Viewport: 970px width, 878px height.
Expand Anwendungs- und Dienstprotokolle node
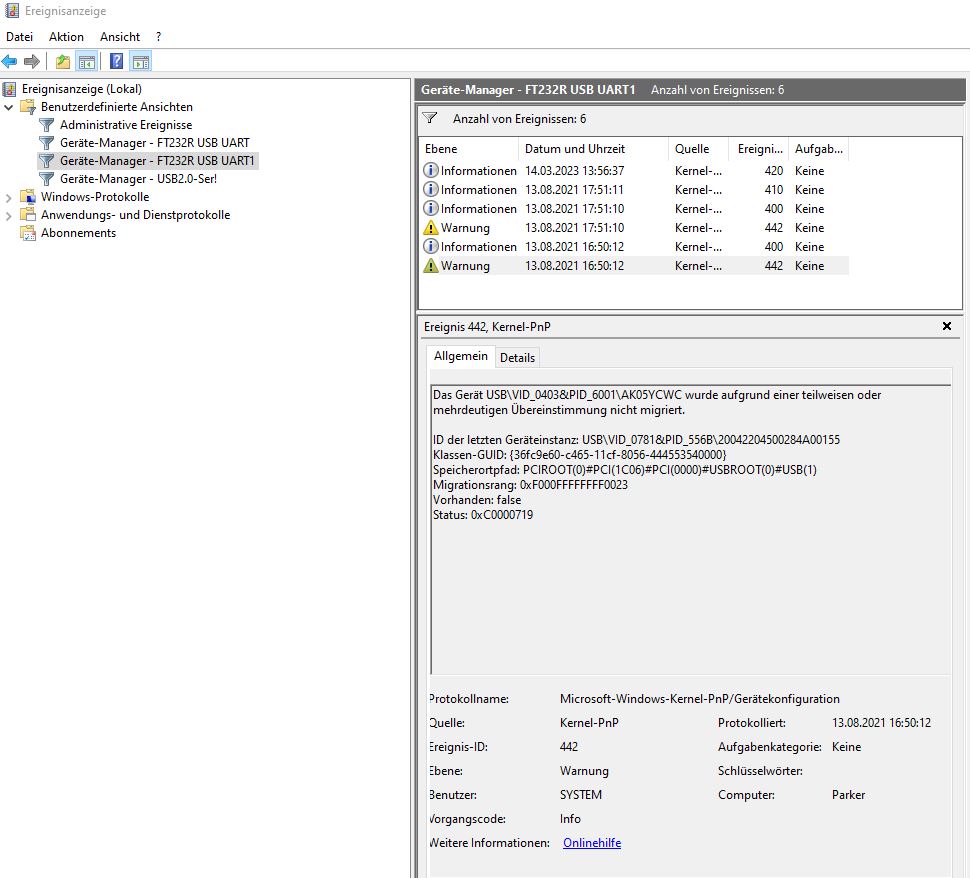coord(9,215)
